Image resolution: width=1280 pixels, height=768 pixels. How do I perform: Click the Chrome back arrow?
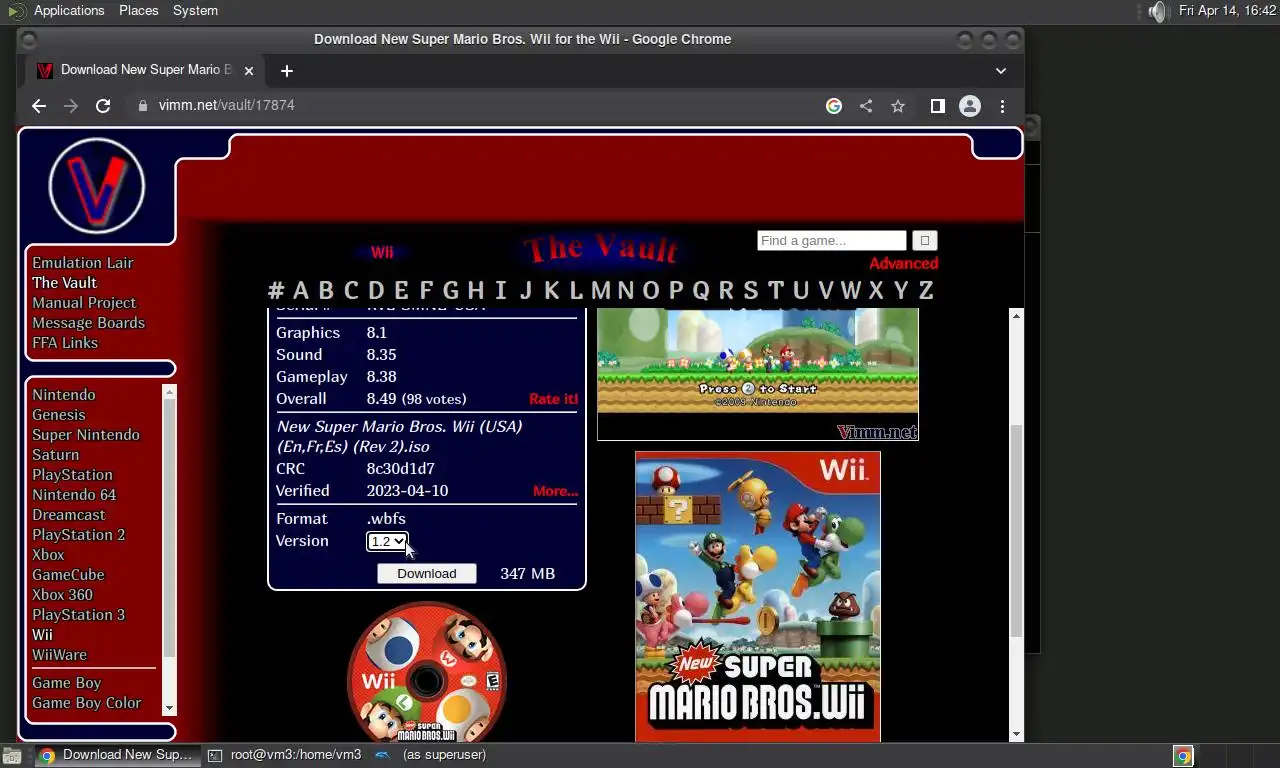pos(39,106)
